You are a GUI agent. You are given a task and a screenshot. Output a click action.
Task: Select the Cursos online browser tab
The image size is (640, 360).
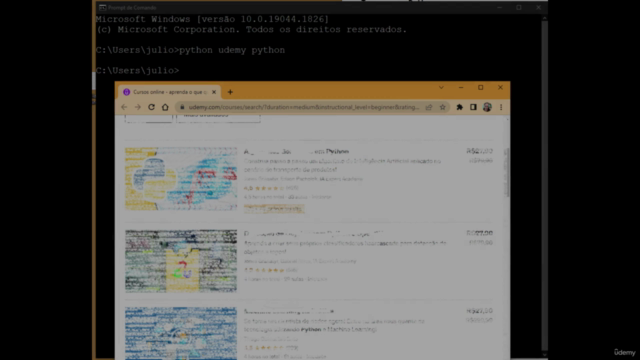point(169,92)
